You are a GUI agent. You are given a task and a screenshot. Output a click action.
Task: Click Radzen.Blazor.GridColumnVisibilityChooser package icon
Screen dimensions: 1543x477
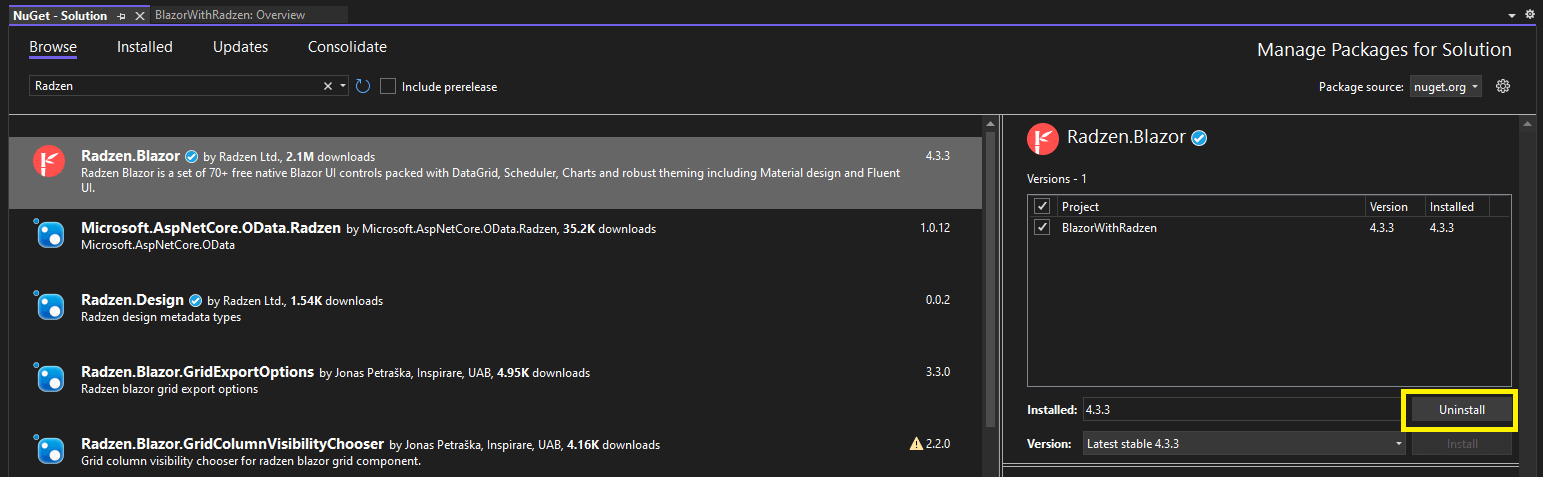[x=49, y=450]
